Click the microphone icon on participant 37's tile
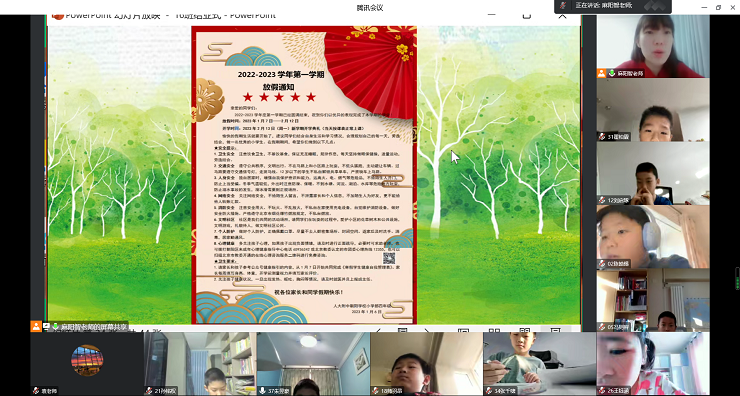Screen dimensions: 740x396 click(x=262, y=391)
